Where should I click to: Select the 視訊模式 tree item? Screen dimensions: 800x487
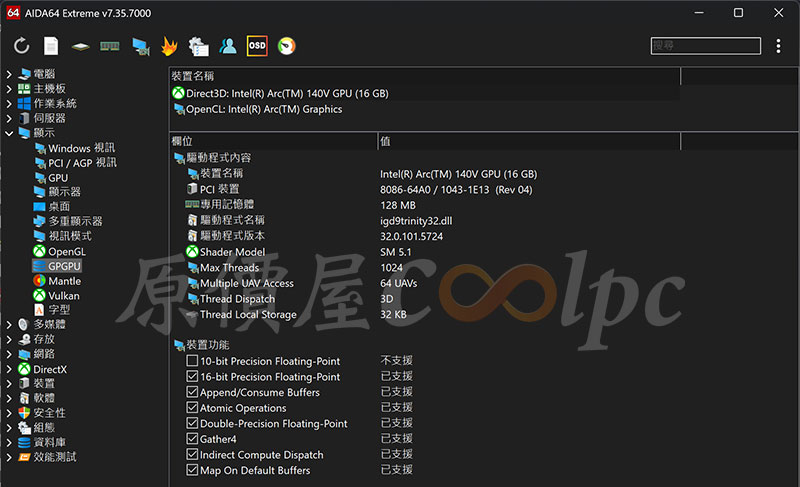62,237
